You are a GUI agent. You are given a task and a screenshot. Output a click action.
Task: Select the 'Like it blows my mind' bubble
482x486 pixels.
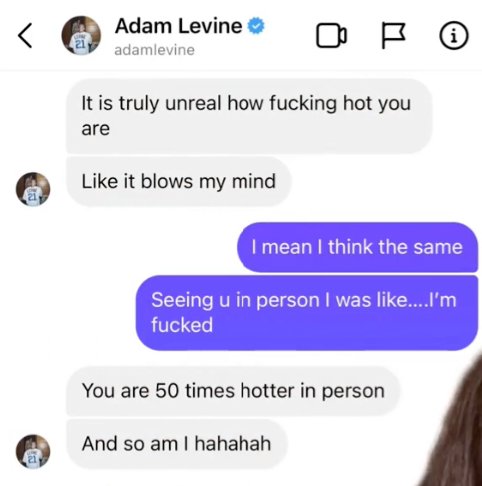click(x=179, y=182)
